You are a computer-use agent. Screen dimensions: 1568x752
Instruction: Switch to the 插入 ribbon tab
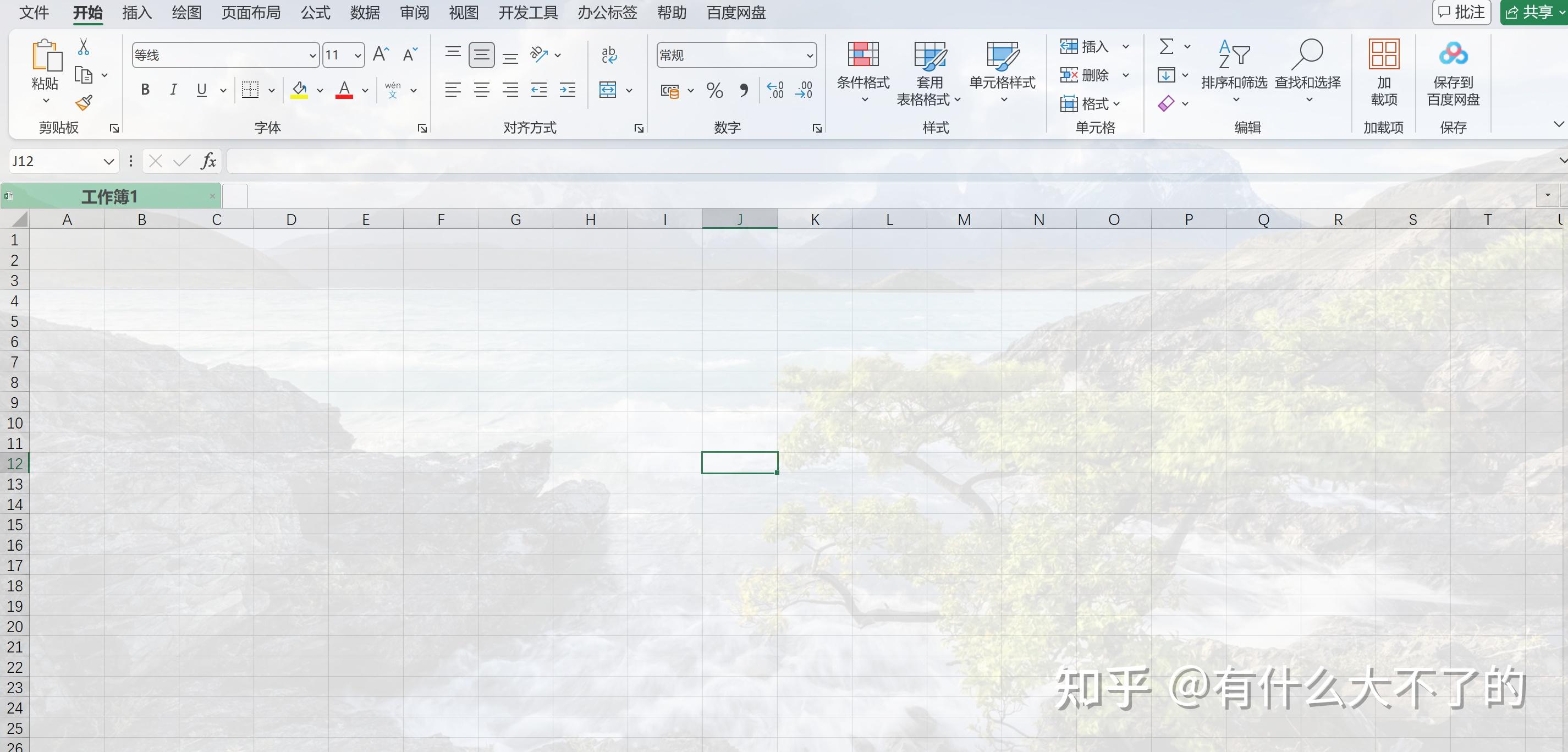(x=136, y=13)
